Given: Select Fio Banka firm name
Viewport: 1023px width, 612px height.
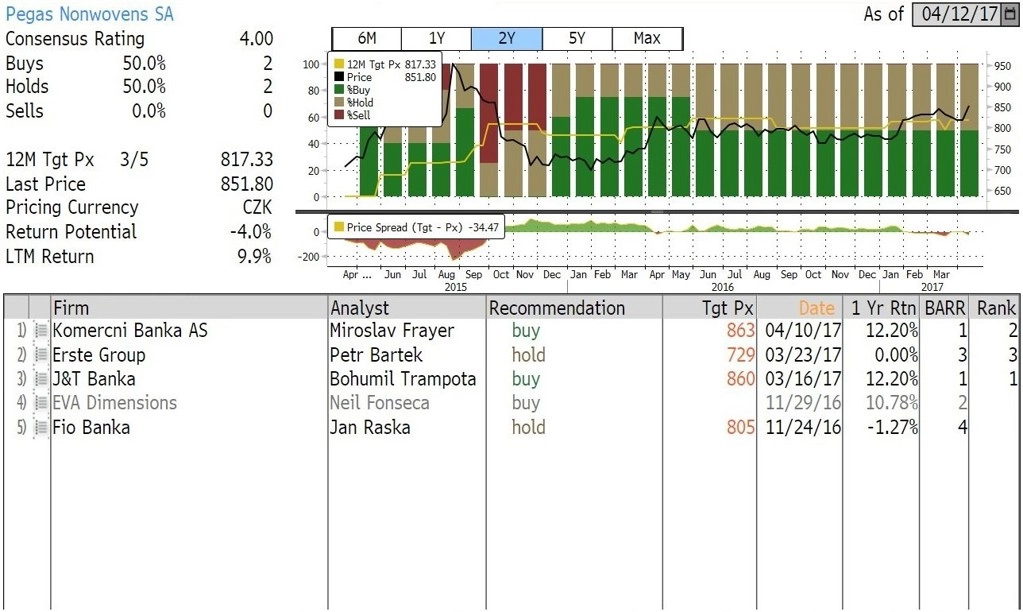Looking at the screenshot, I should pyautogui.click(x=91, y=428).
